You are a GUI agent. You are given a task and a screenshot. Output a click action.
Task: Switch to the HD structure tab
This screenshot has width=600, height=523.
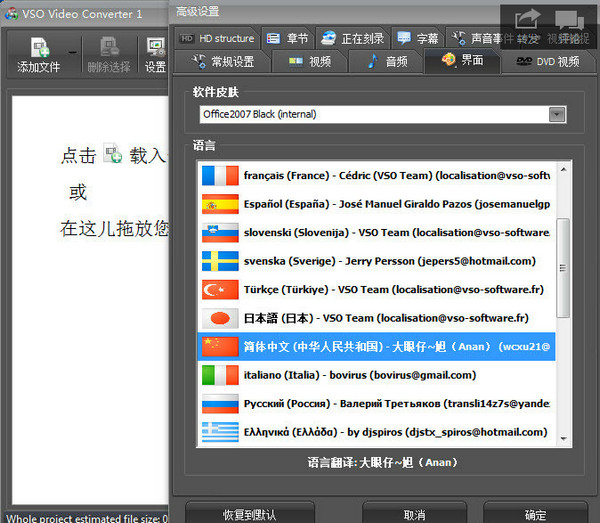[217, 39]
